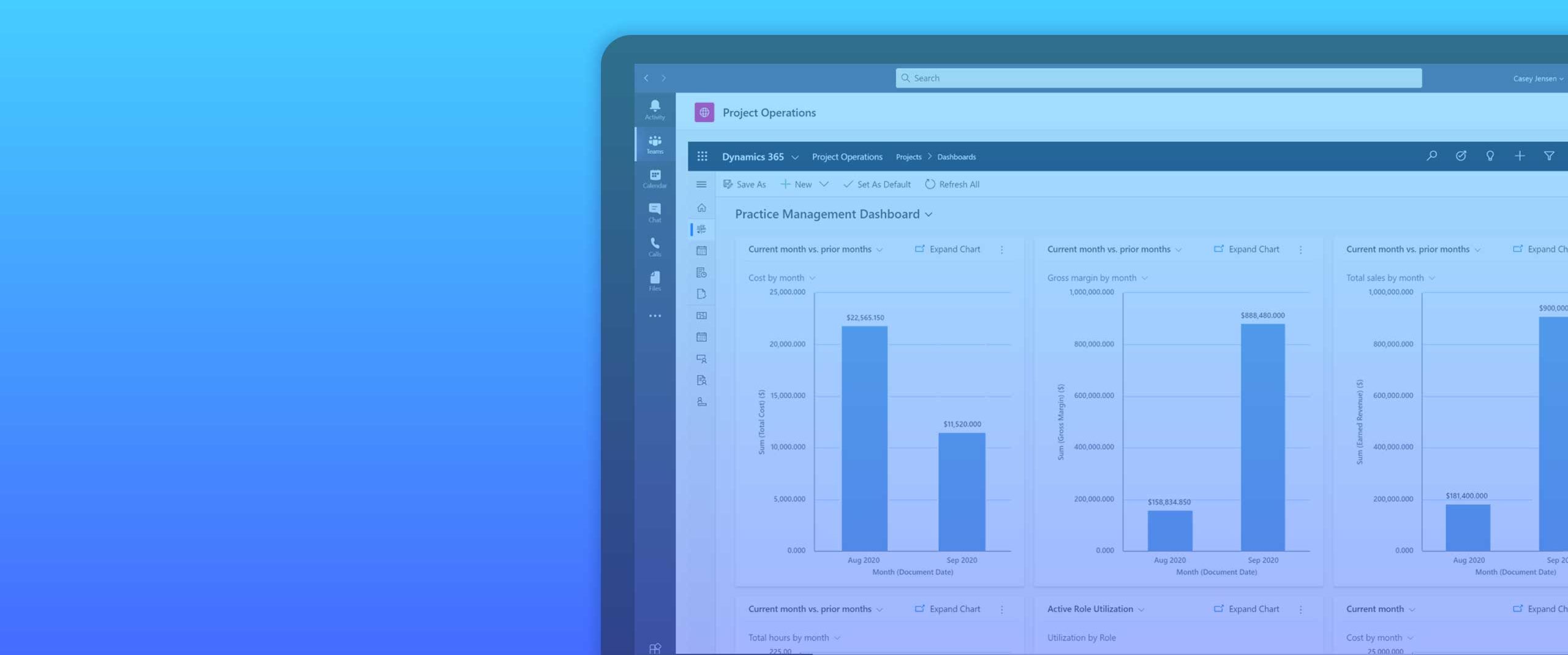Select the highlighted dashboards sidebar icon
This screenshot has height=655, width=1568.
pos(701,229)
